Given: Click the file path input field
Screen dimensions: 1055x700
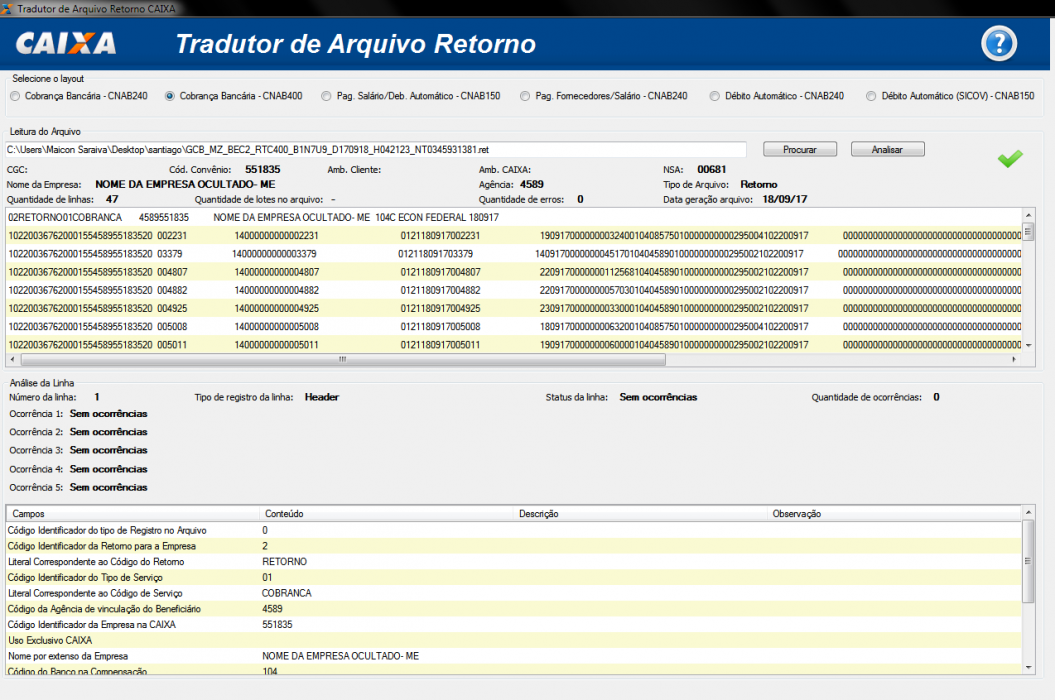Looking at the screenshot, I should (375, 149).
